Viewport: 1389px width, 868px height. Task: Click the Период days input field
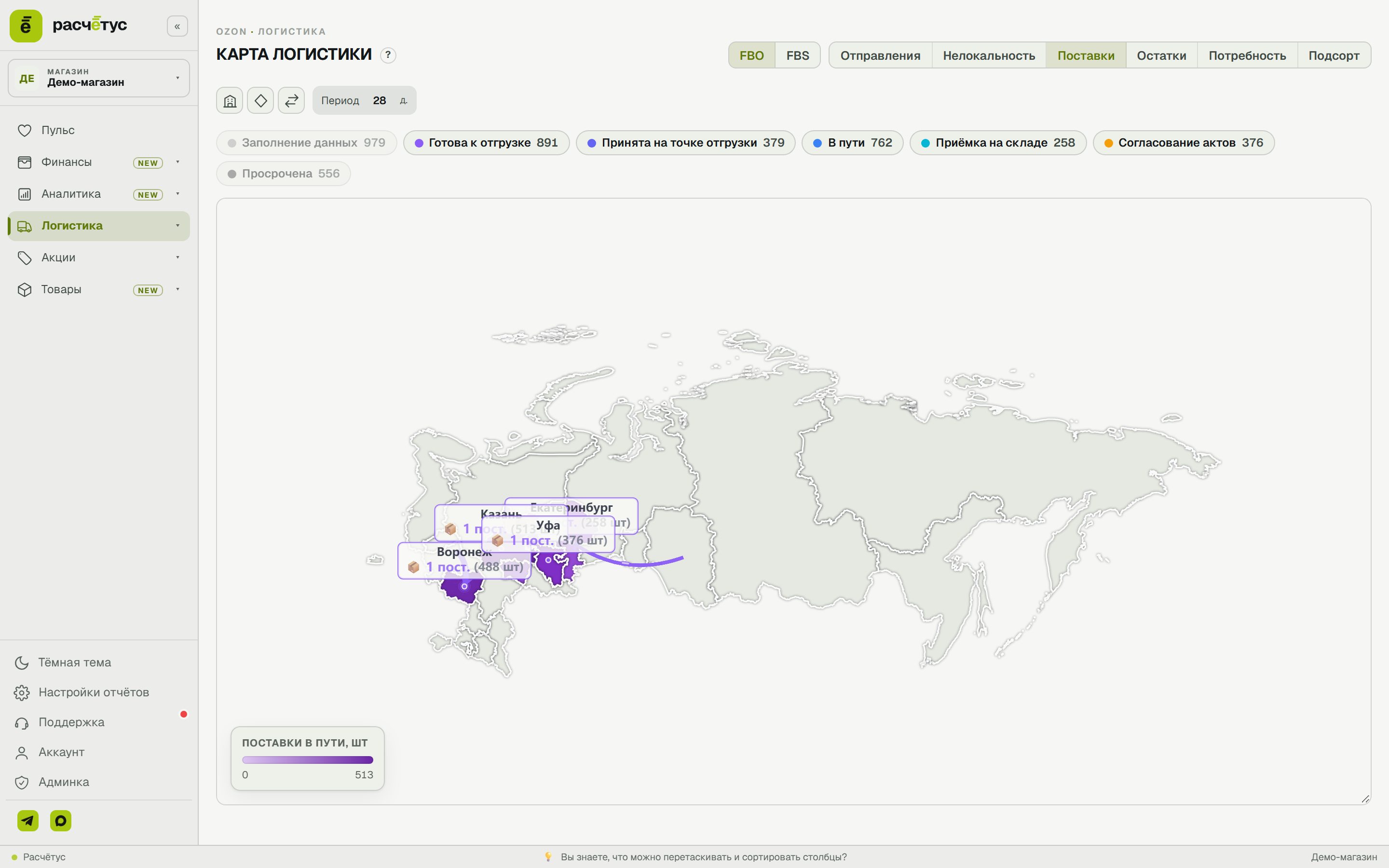380,100
